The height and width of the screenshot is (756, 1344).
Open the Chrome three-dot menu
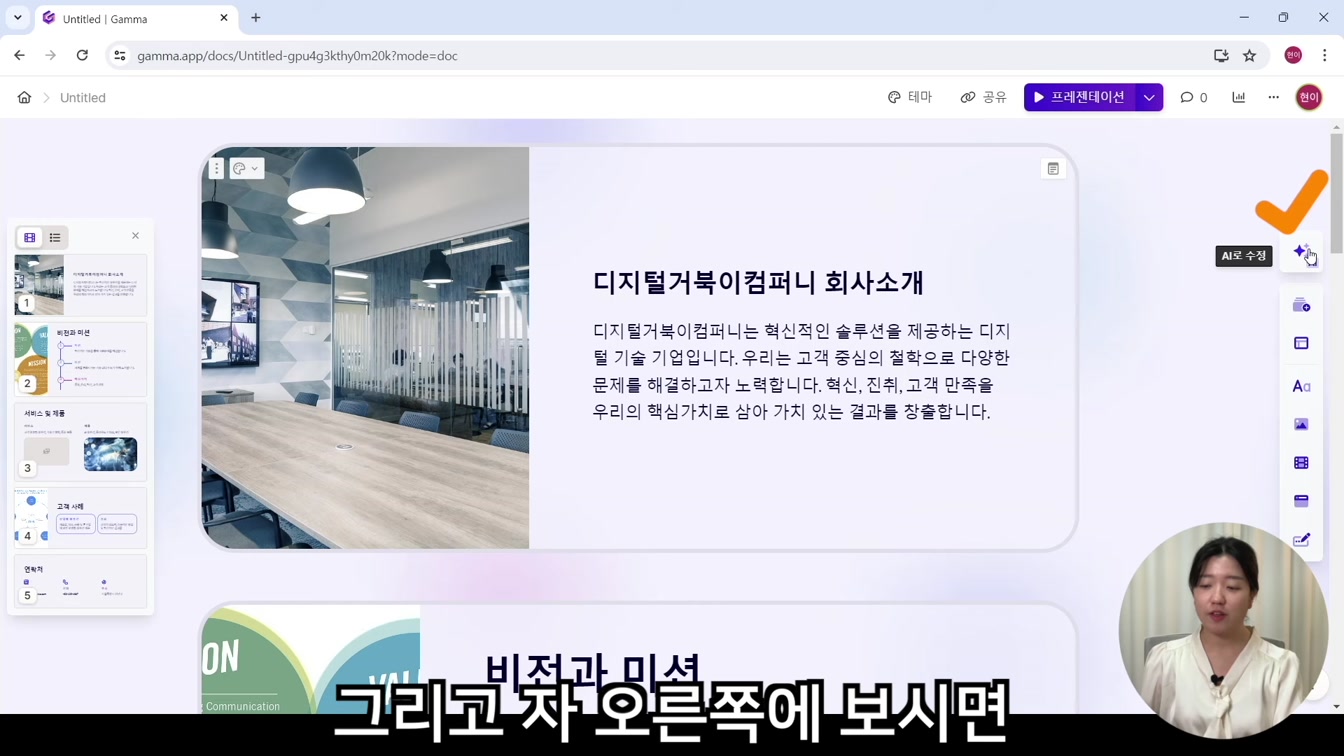point(1325,56)
